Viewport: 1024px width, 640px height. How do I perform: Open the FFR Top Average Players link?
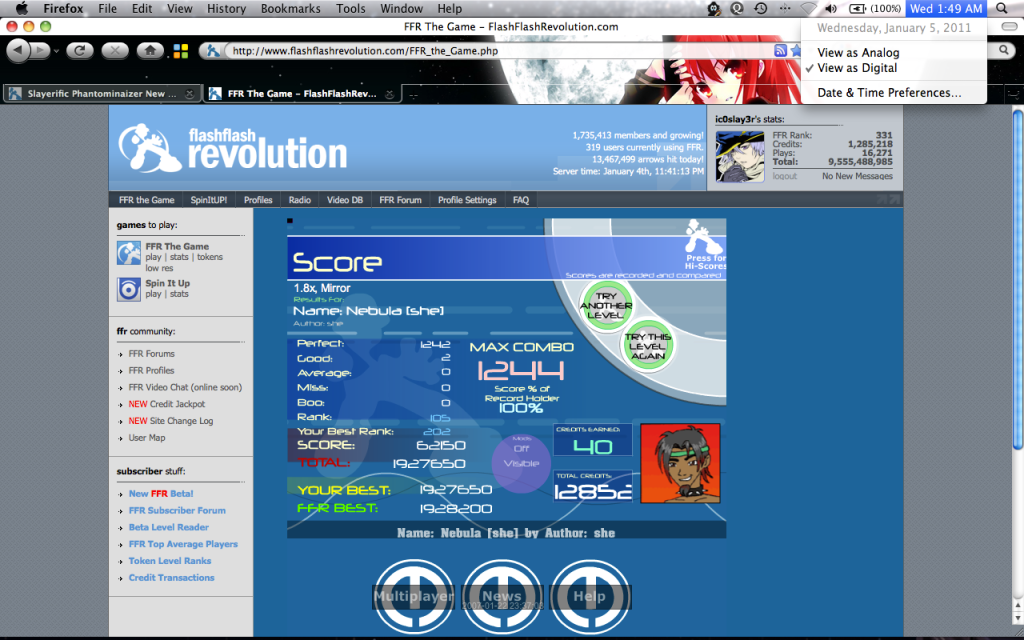pyautogui.click(x=183, y=544)
